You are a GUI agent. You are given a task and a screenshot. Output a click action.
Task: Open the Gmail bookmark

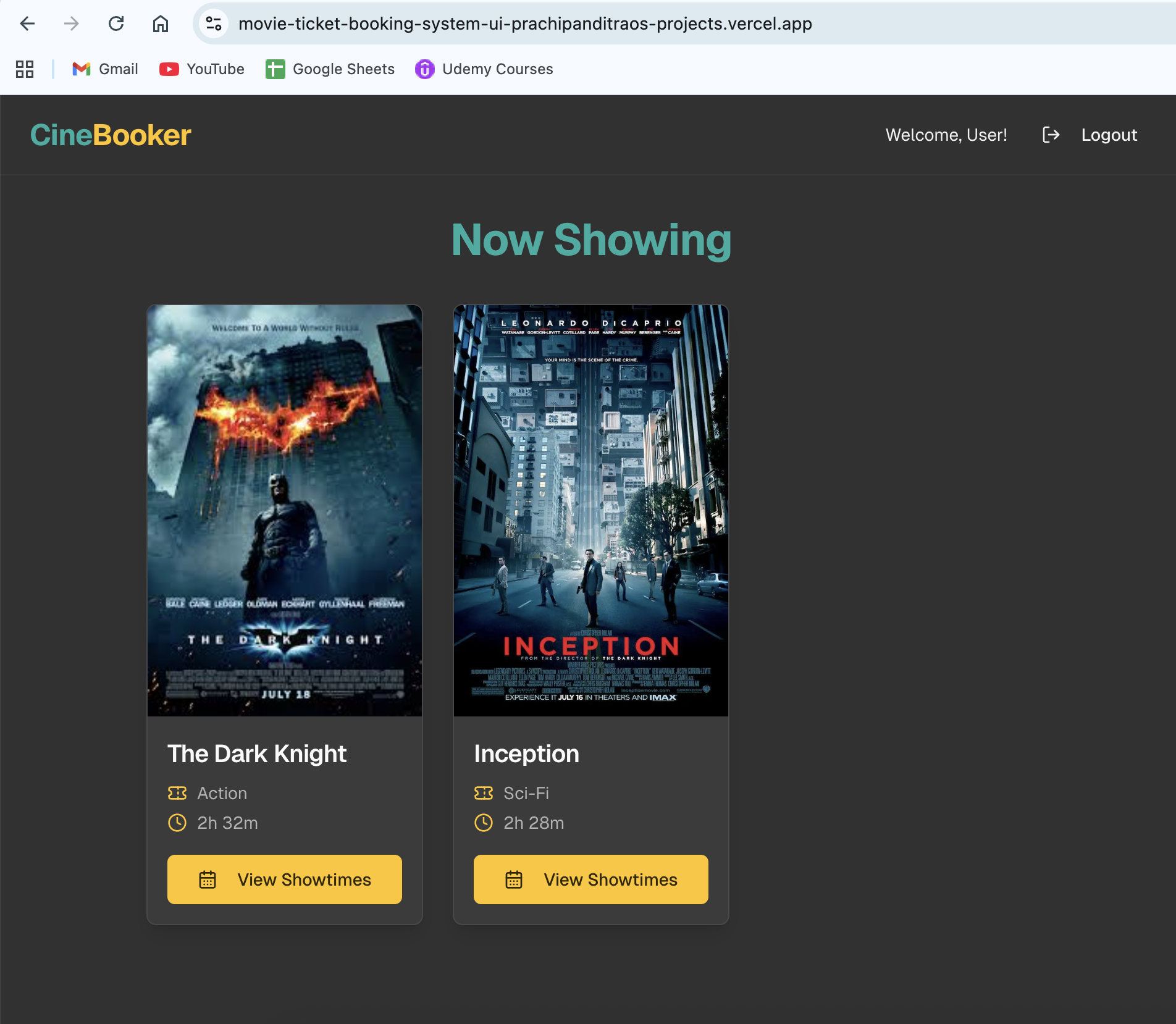point(105,69)
